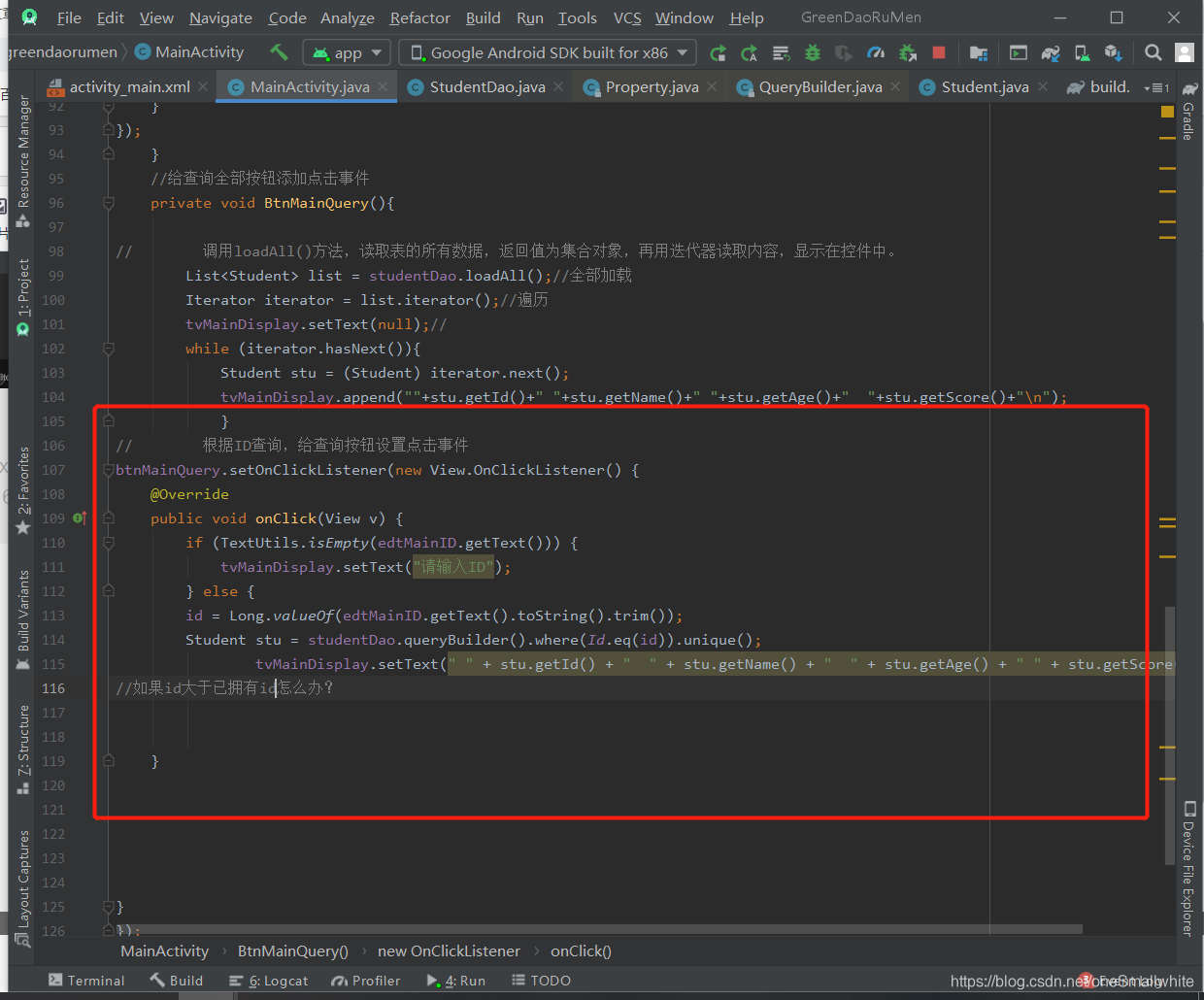Open the Google Android SDK device dropdown

click(x=549, y=52)
